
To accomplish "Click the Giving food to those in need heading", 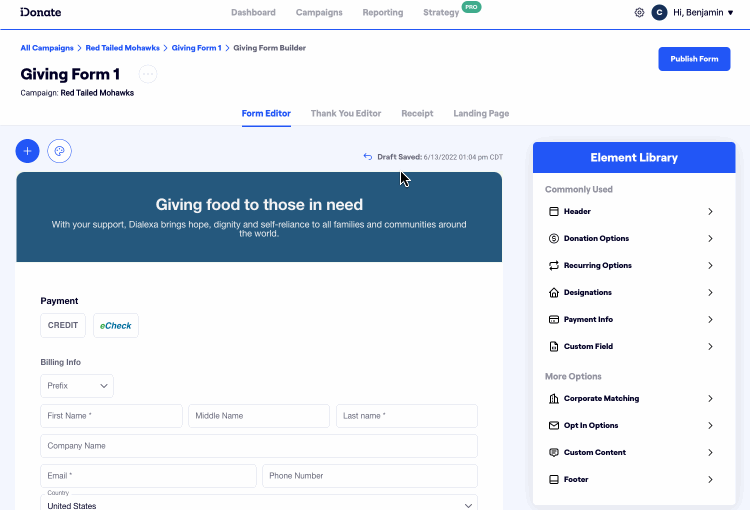I will tap(259, 205).
